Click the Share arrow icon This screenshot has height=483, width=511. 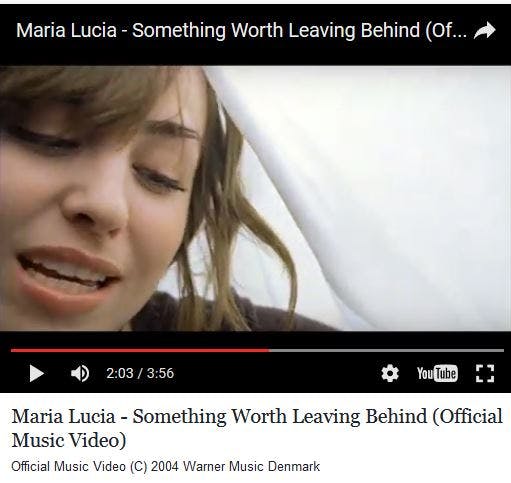(x=485, y=30)
